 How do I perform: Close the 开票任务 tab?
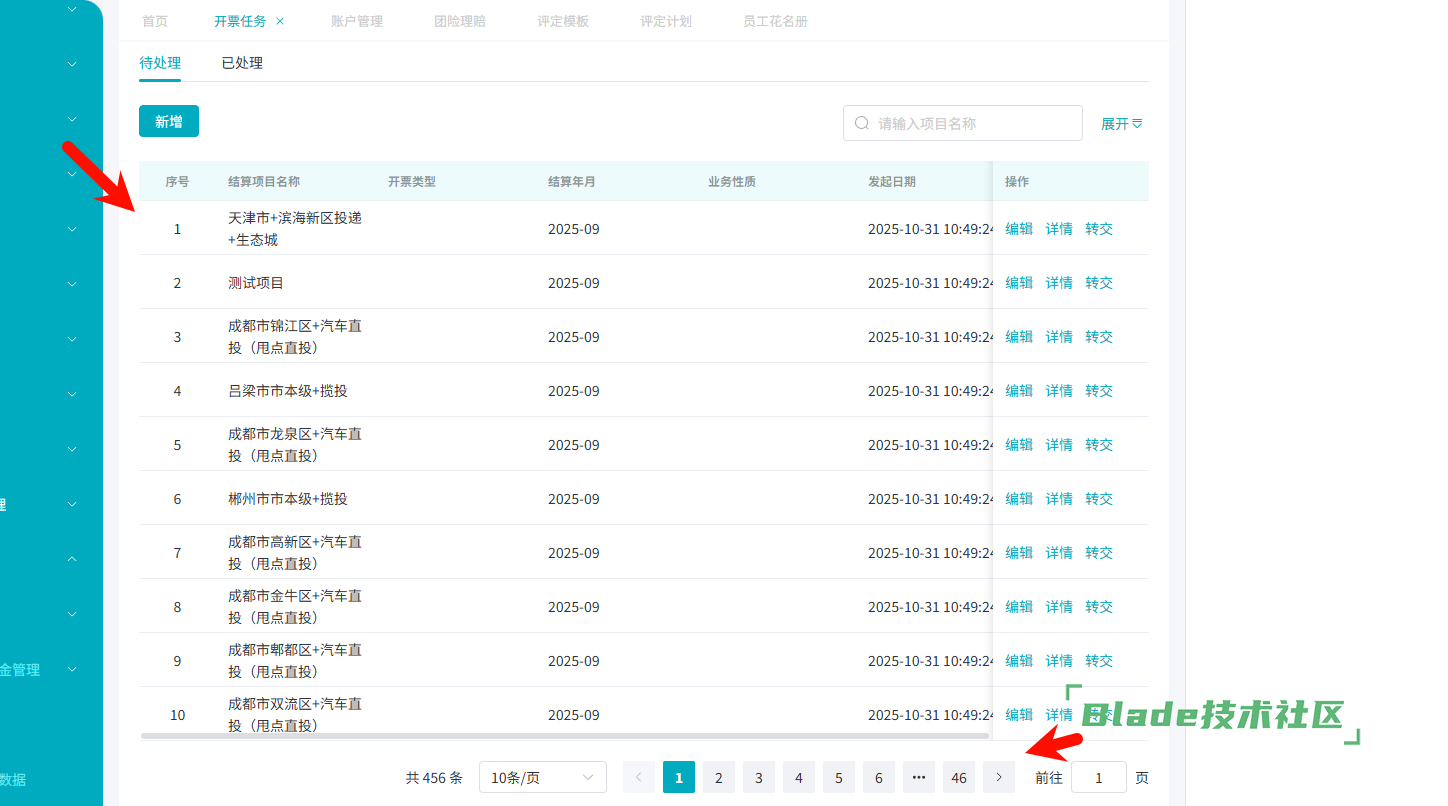click(280, 21)
